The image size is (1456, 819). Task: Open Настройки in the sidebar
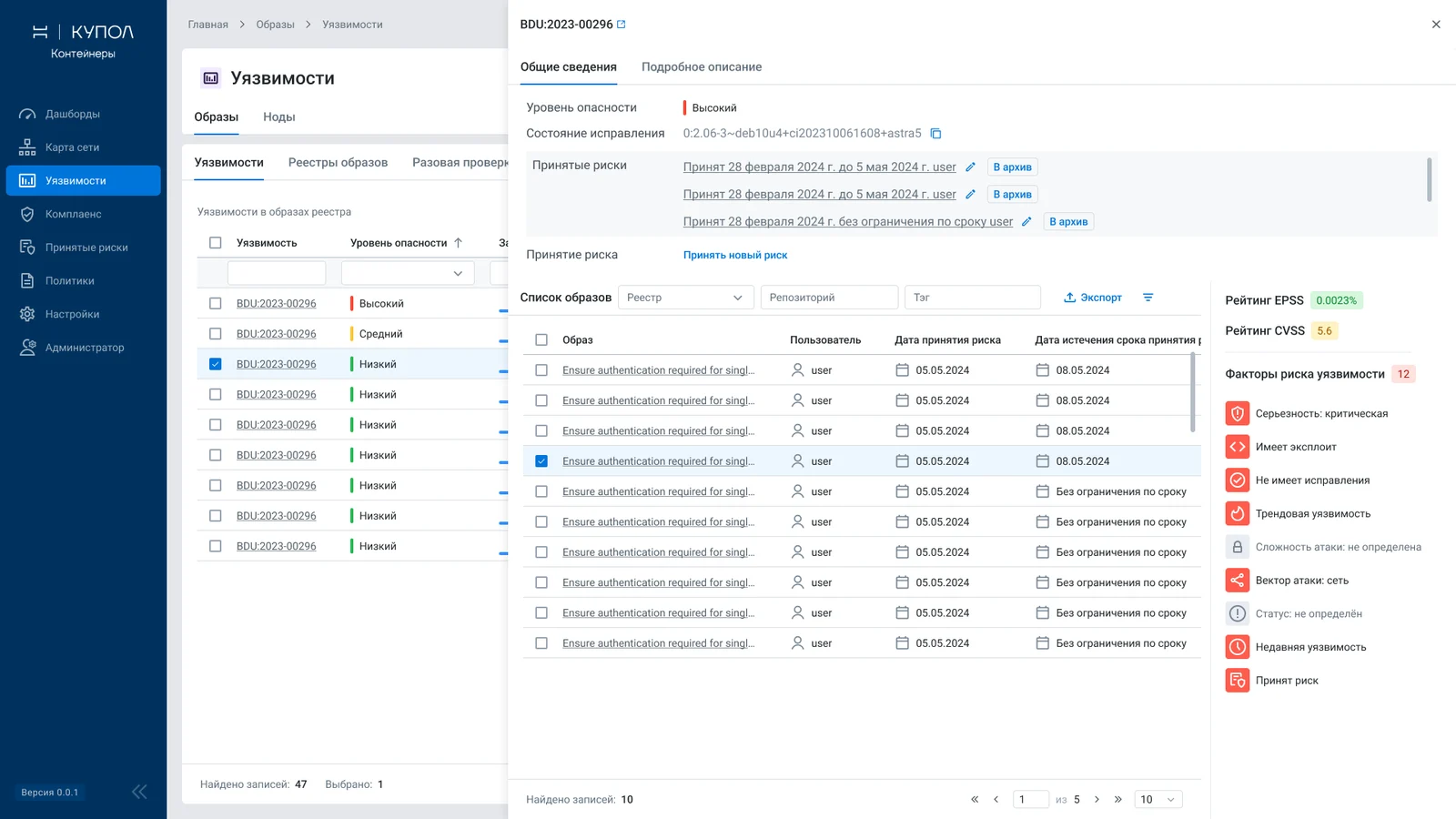coord(84,314)
